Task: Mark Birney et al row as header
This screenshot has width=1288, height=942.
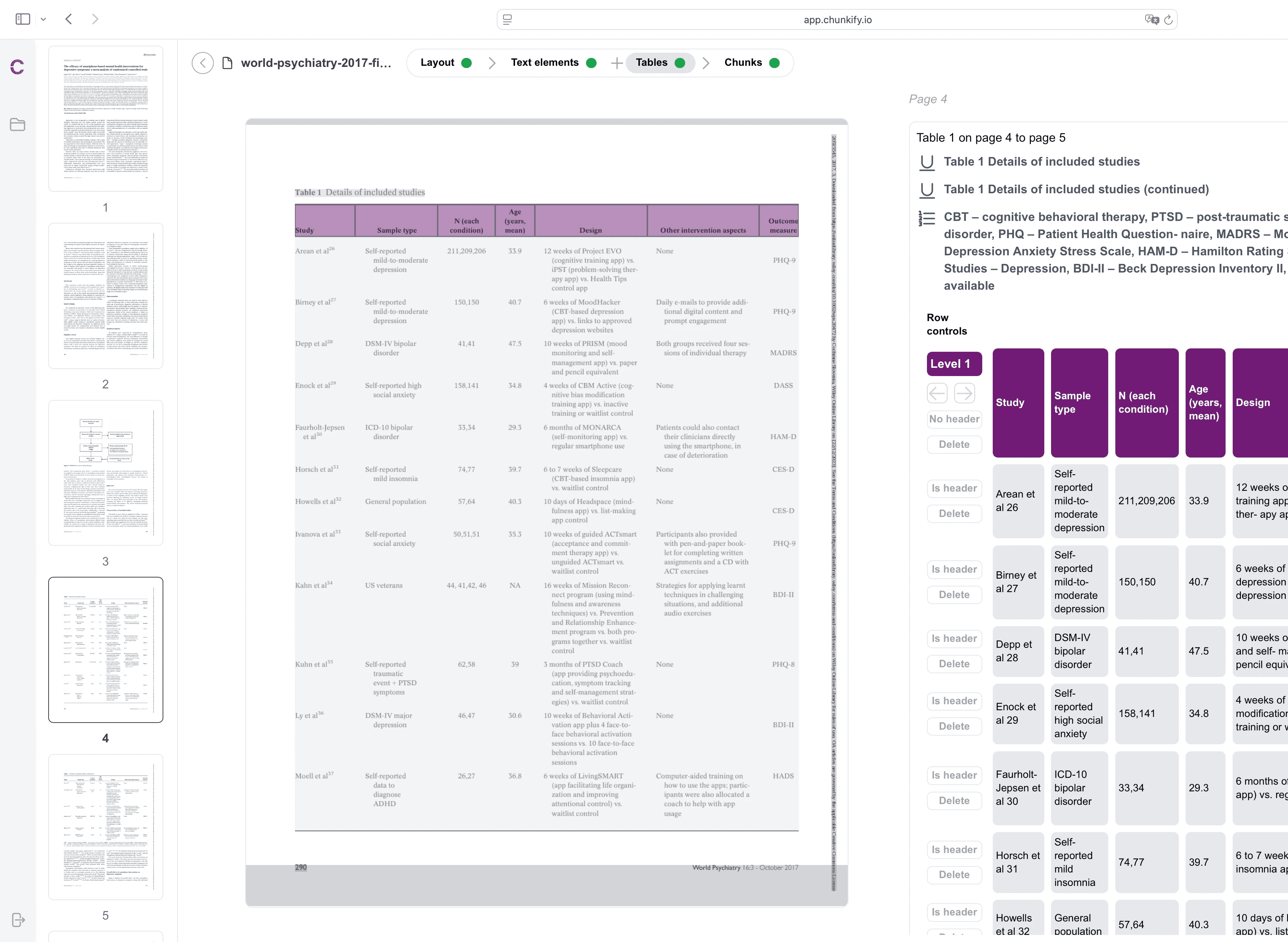Action: pos(954,569)
